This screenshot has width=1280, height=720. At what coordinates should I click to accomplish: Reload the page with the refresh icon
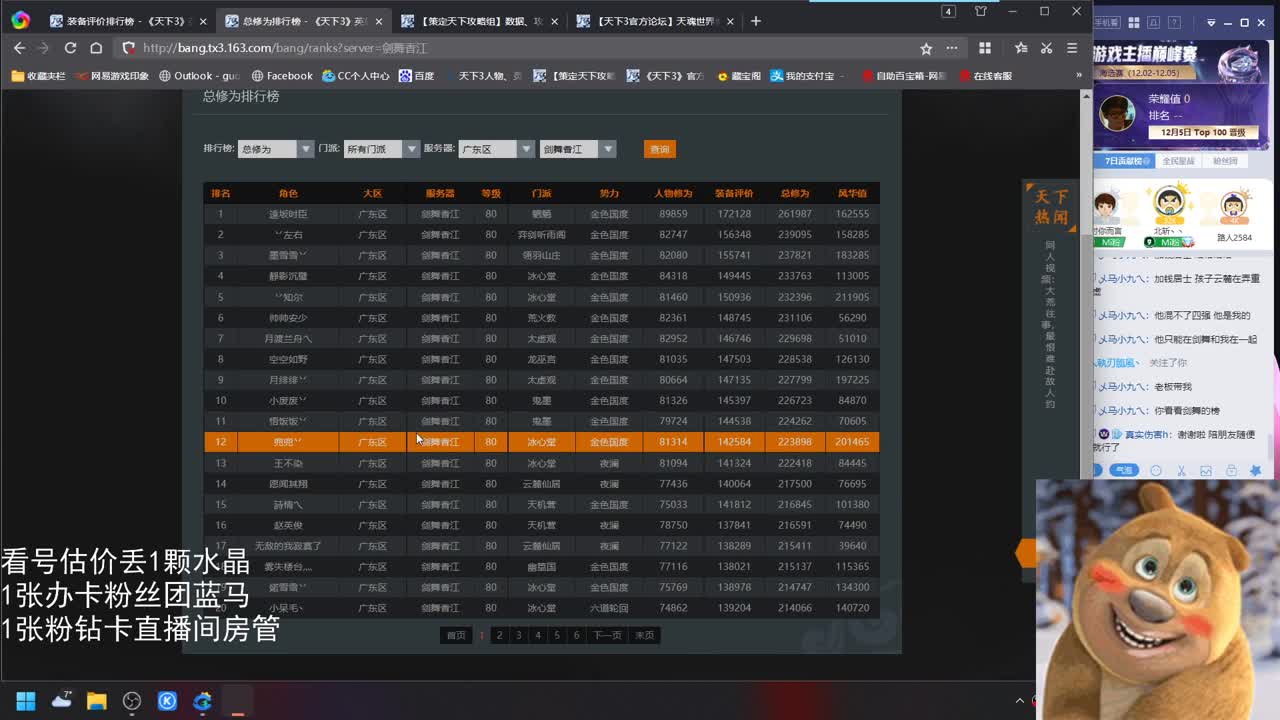click(x=70, y=48)
